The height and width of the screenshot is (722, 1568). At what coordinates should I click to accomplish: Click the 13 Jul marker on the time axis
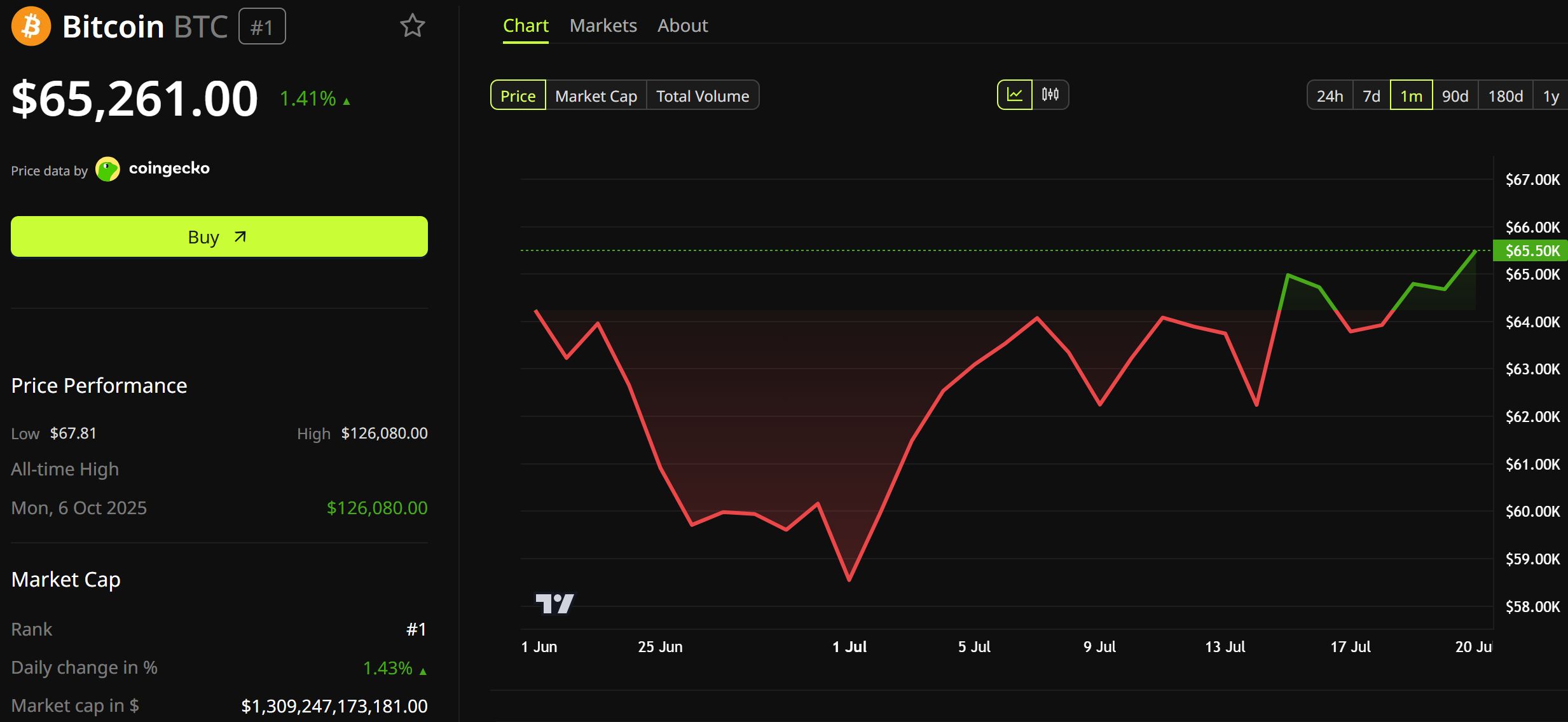(x=1225, y=646)
